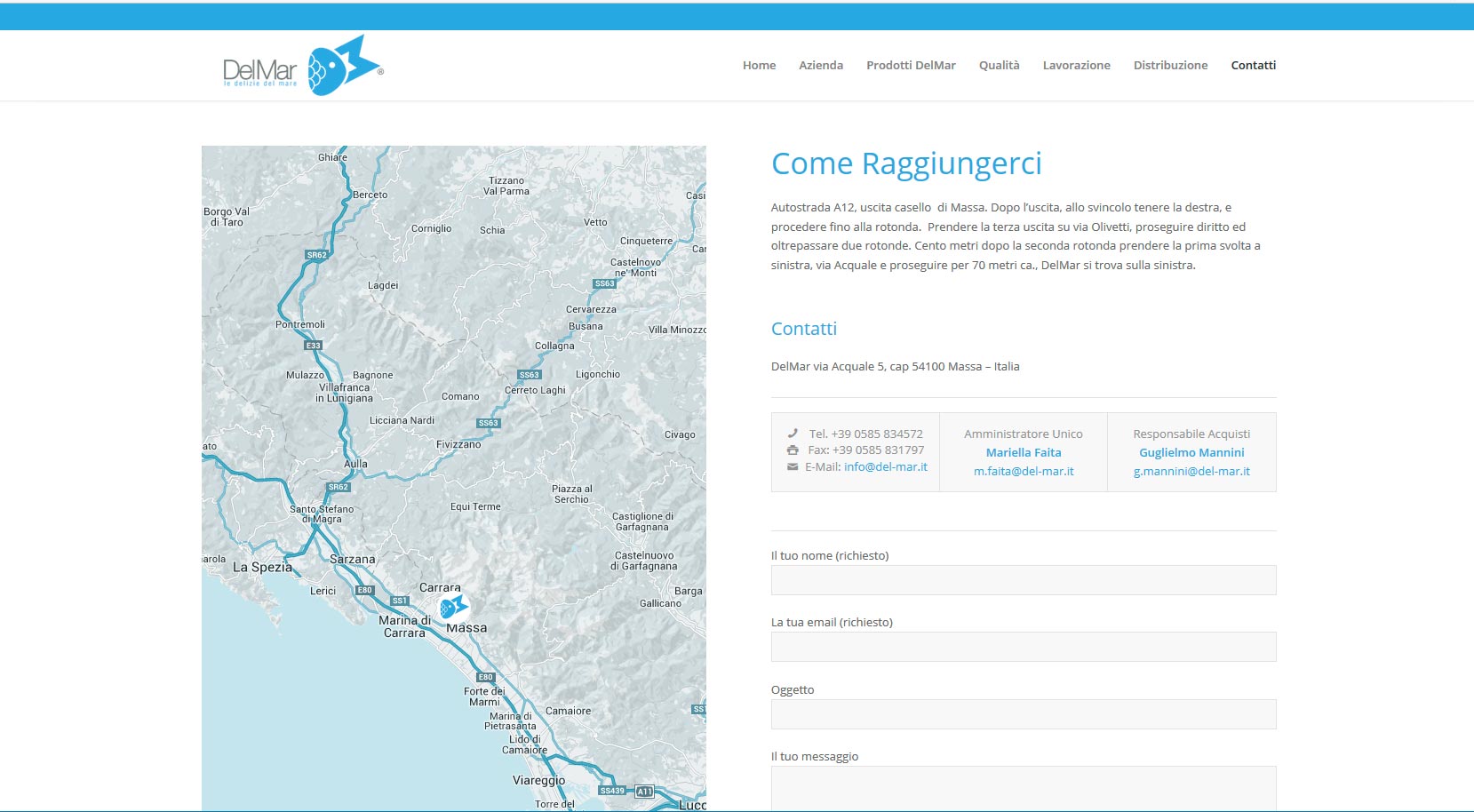Click the Lerici label on map

coord(323,591)
